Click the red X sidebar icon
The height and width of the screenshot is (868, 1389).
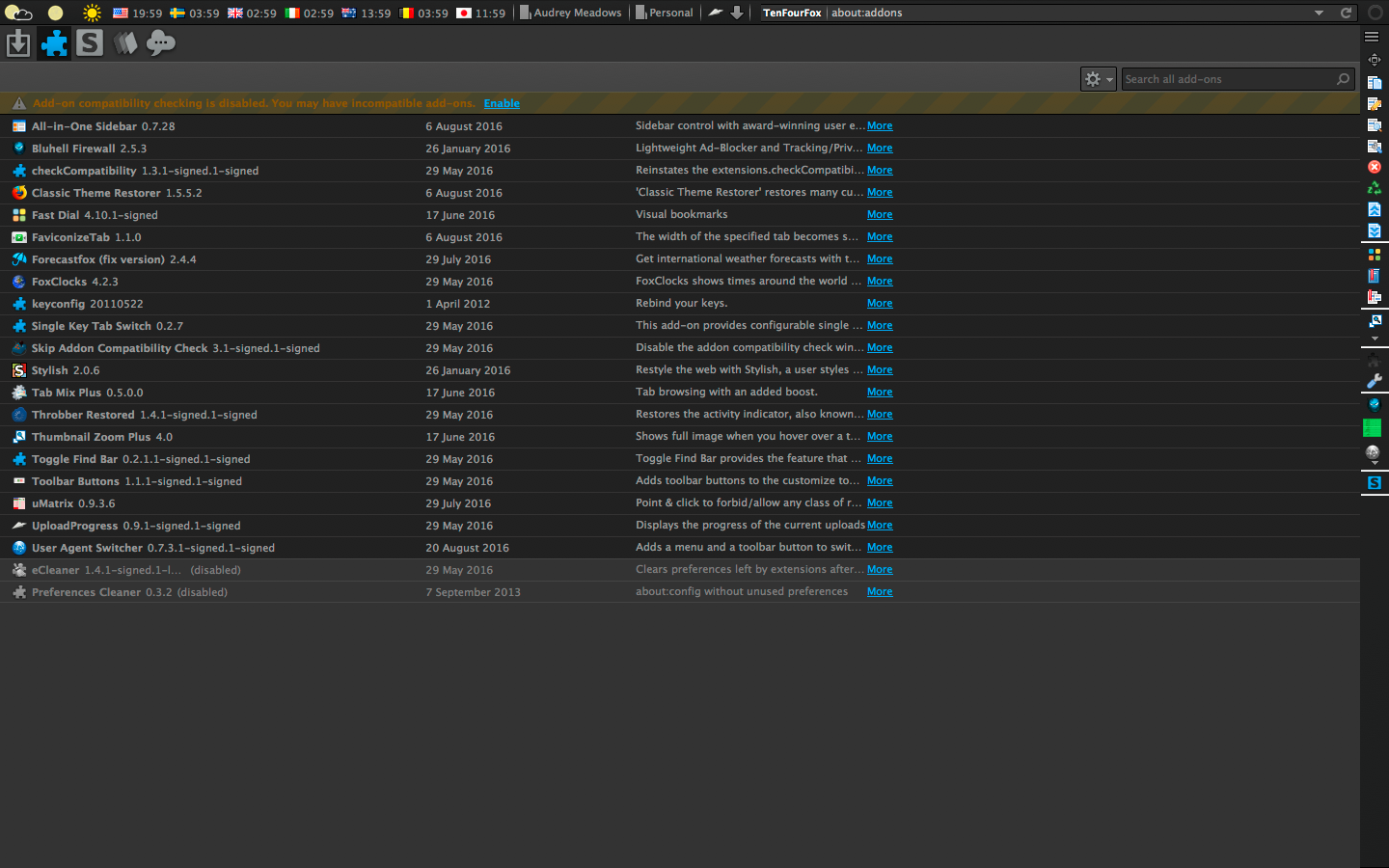pyautogui.click(x=1374, y=167)
